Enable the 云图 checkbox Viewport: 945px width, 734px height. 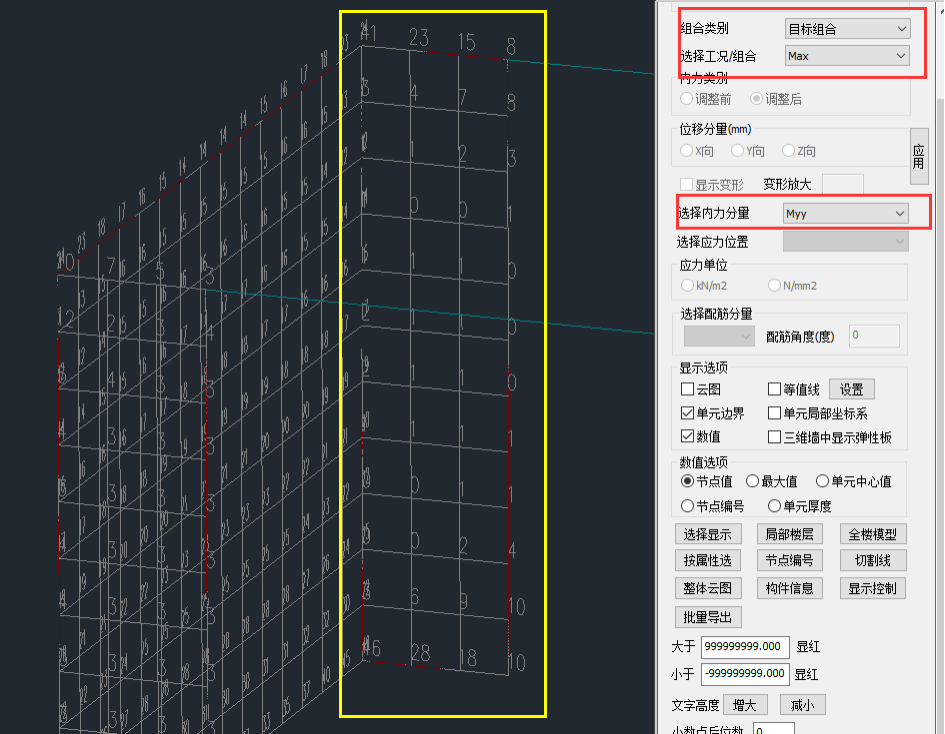[688, 389]
